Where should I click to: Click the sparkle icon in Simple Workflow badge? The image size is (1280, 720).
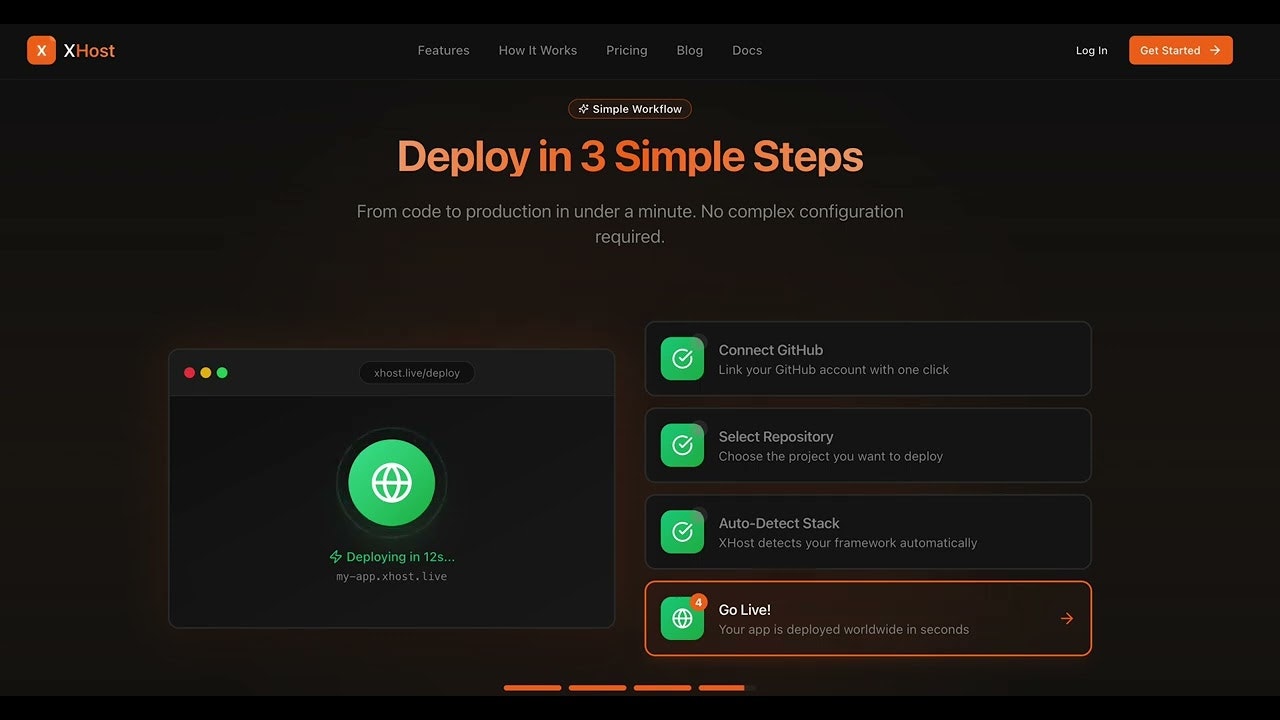click(x=584, y=109)
